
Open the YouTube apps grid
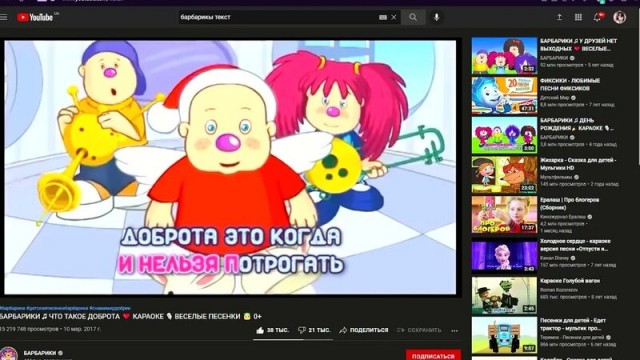click(578, 17)
